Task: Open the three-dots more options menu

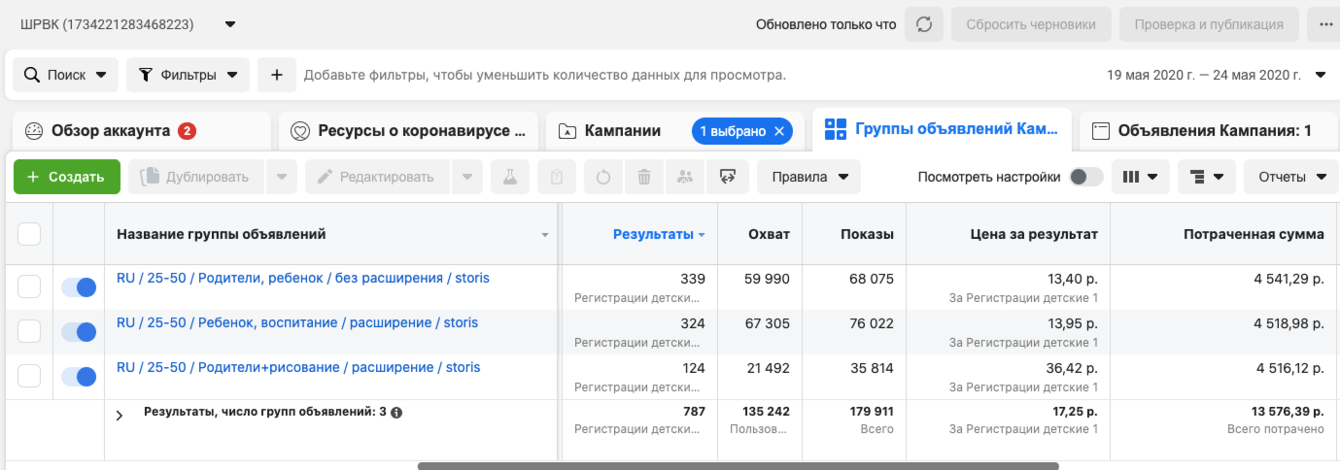Action: [x=1321, y=25]
